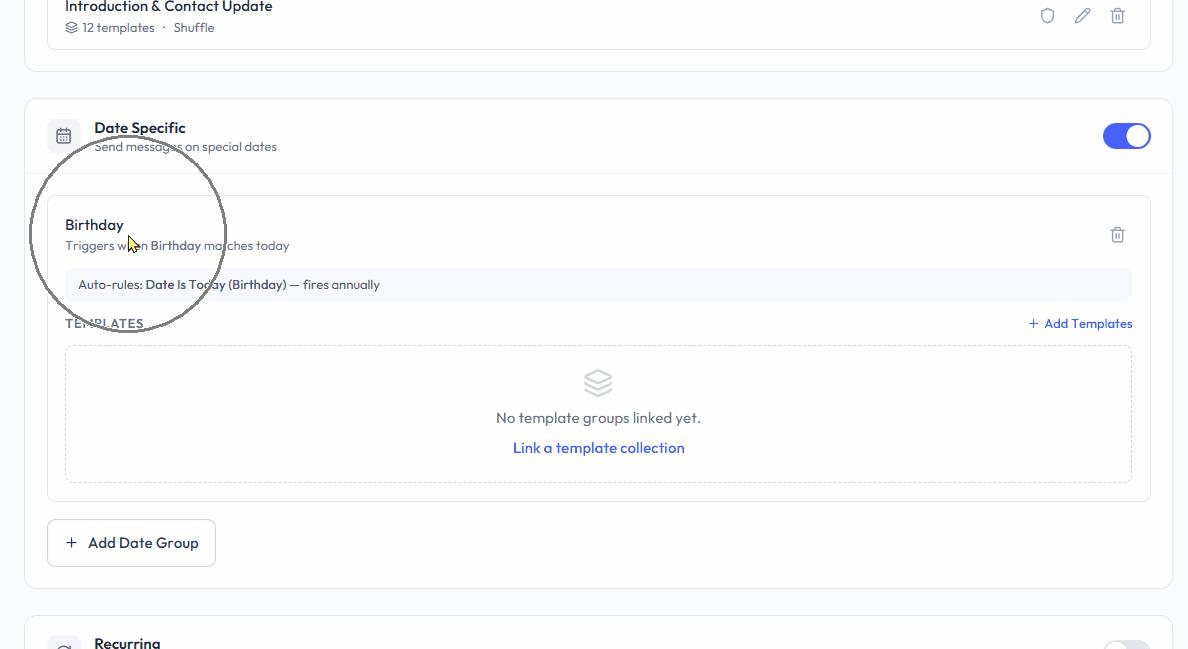Open Link a template collection

(x=598, y=448)
